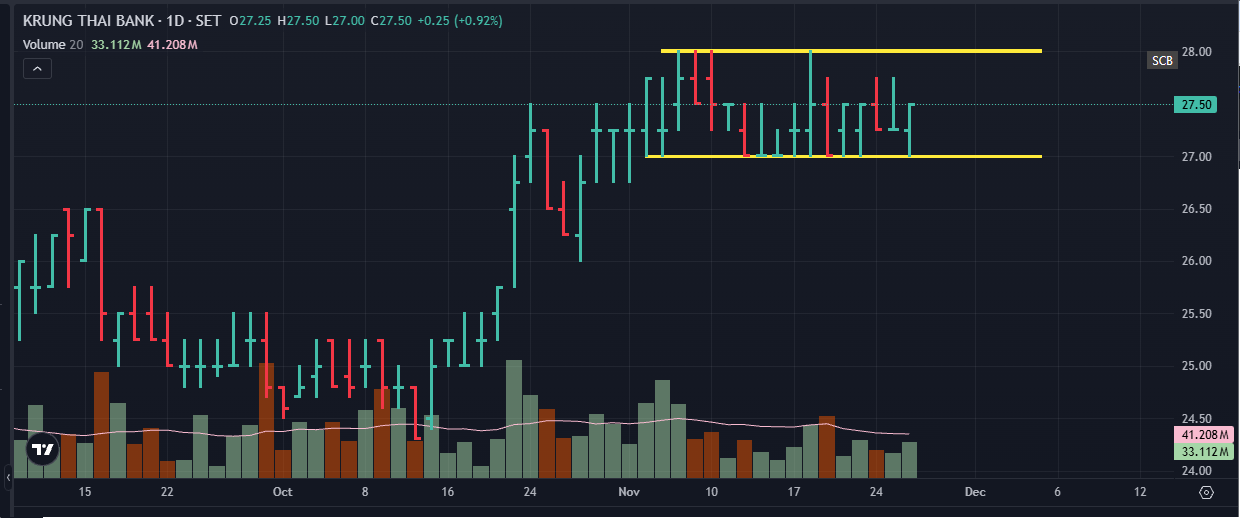Click the 41.208M value in Volume legend
Screen dimensions: 1240x518
tap(172, 44)
